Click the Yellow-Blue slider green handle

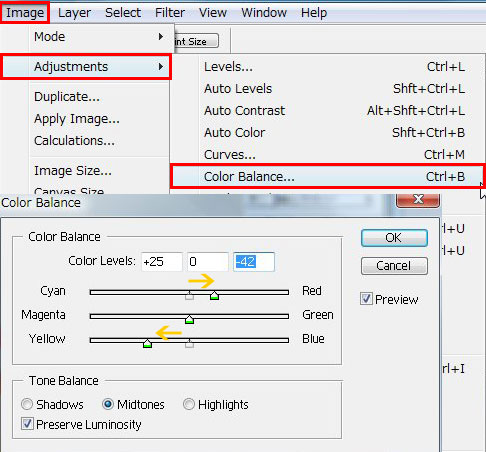click(x=147, y=343)
